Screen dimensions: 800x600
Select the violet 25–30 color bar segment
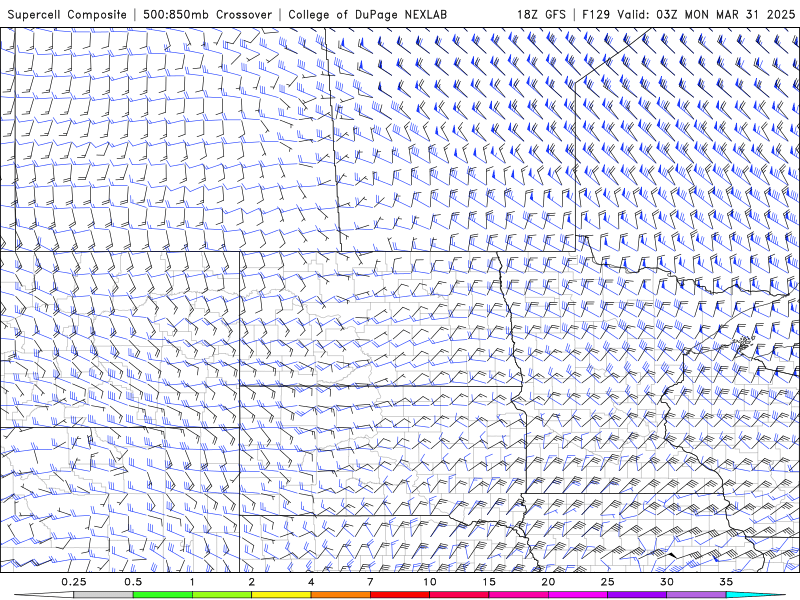coord(637,595)
